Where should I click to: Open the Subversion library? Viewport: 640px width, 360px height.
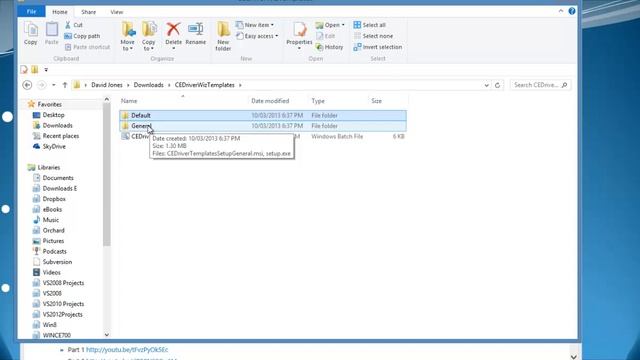(x=57, y=262)
